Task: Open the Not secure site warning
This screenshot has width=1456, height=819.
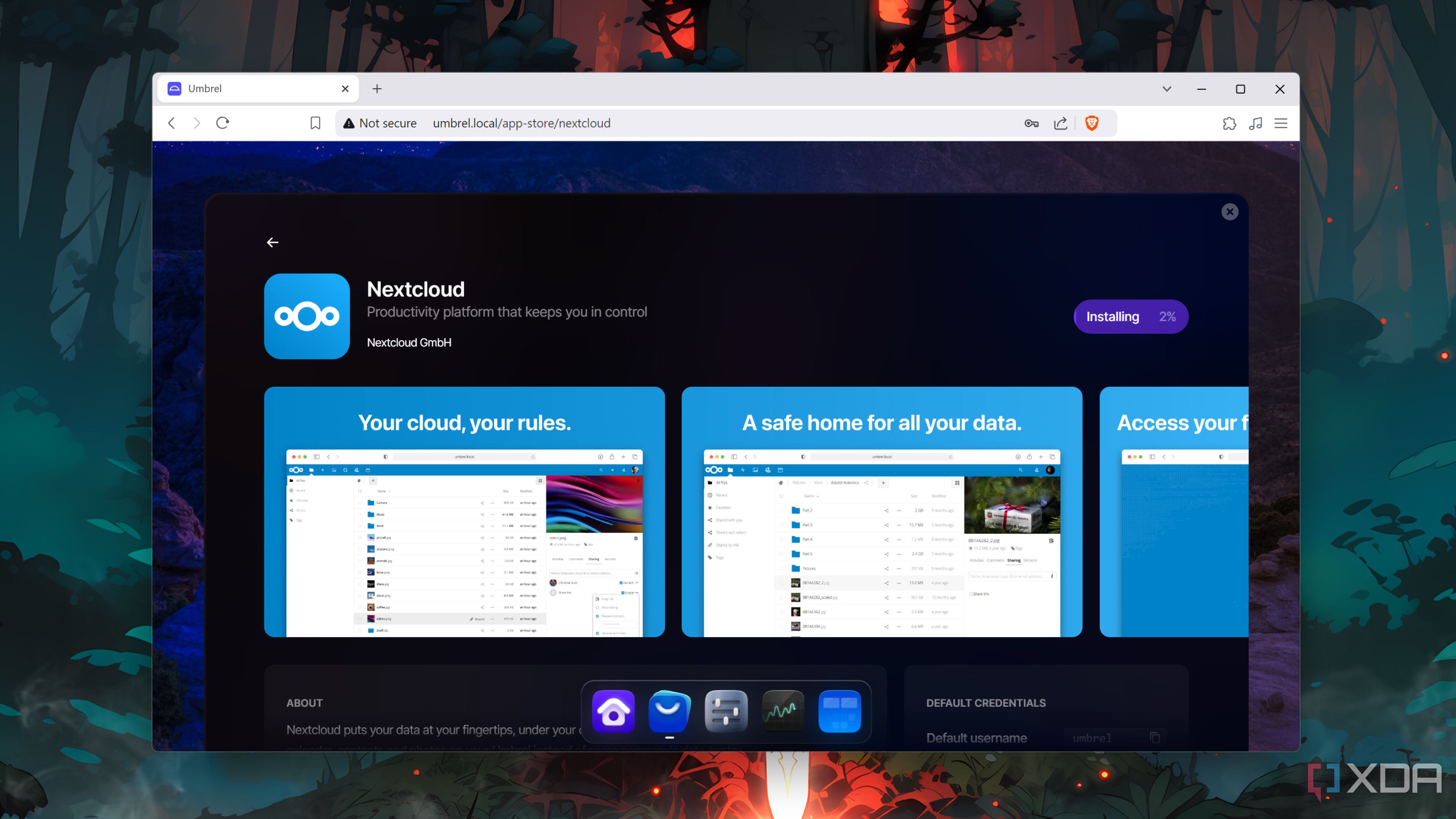Action: tap(380, 123)
